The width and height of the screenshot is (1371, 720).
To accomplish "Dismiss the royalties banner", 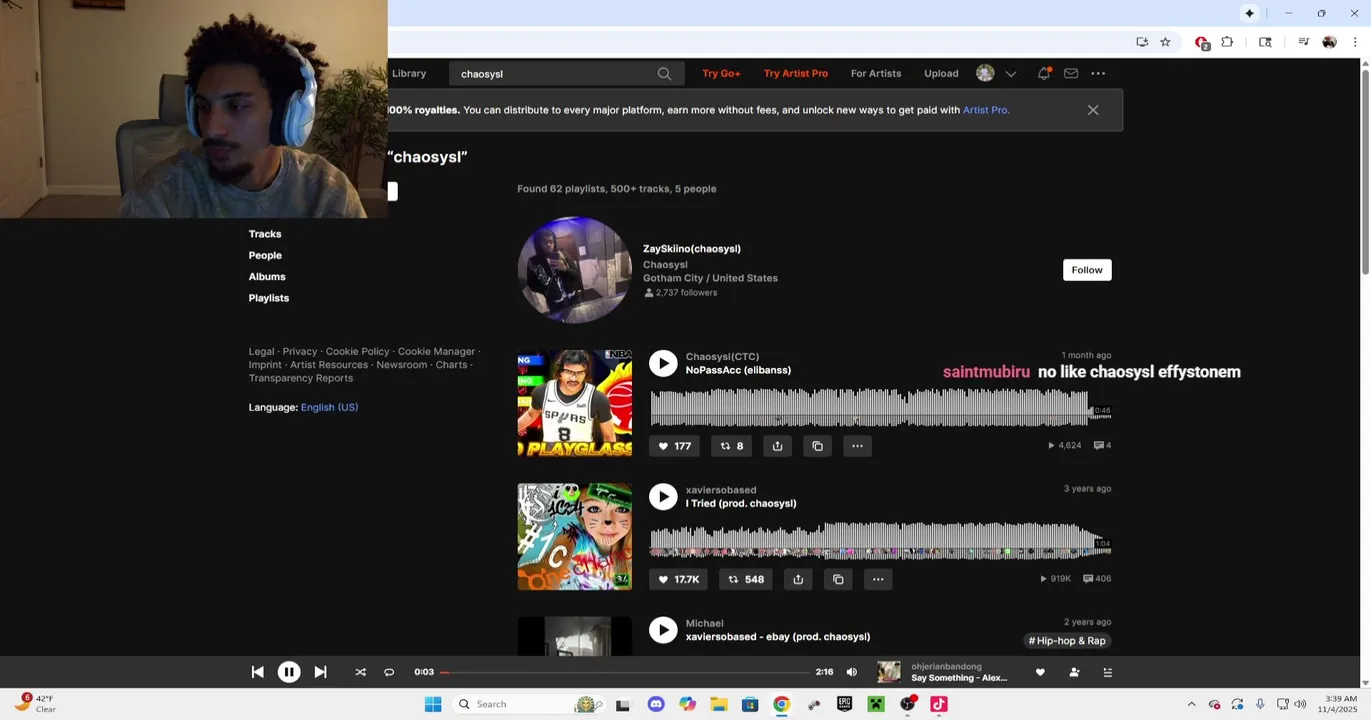I will click(x=1093, y=110).
